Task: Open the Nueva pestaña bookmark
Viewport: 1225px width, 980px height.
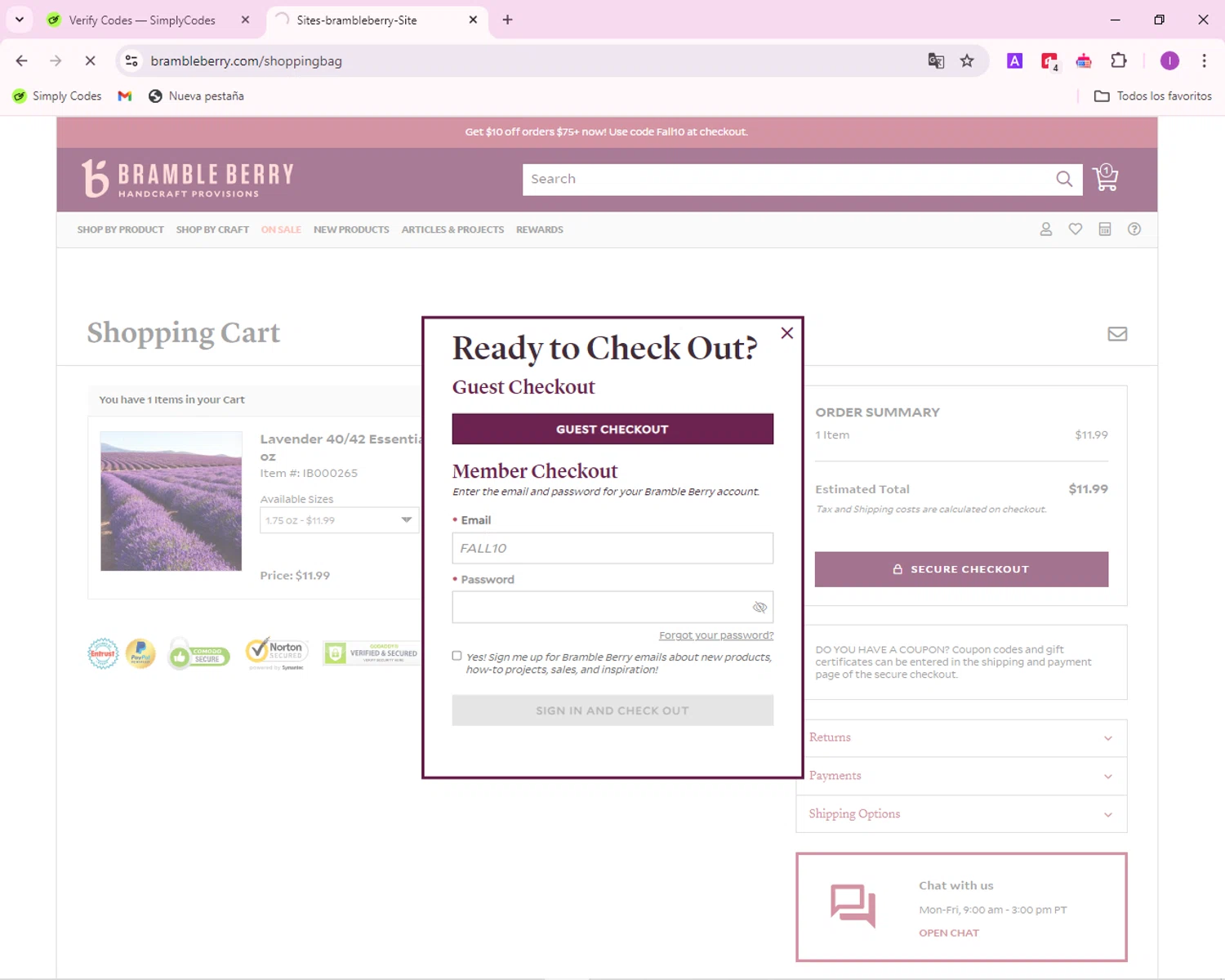Action: (x=196, y=96)
